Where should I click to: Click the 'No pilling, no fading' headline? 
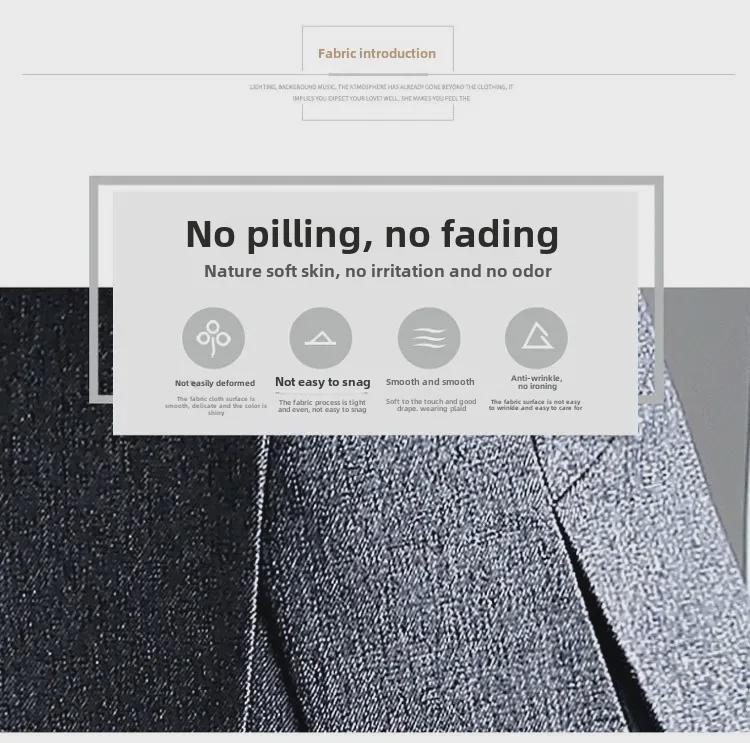(x=372, y=234)
